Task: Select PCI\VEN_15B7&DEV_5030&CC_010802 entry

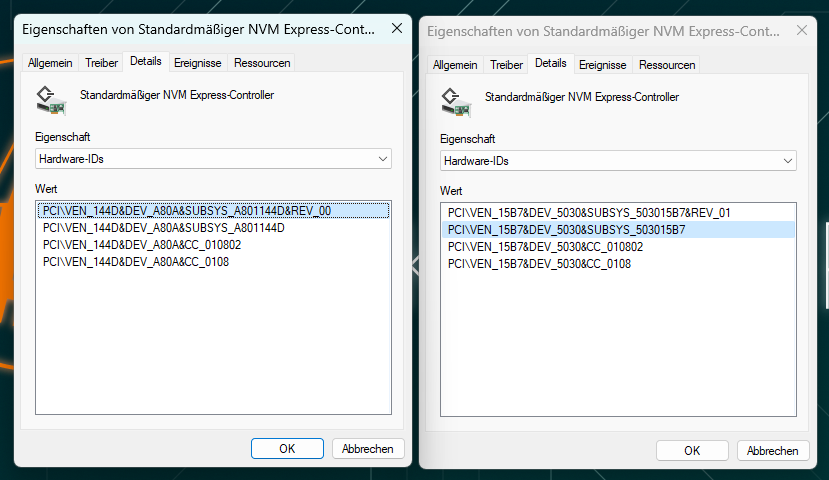Action: (x=619, y=247)
